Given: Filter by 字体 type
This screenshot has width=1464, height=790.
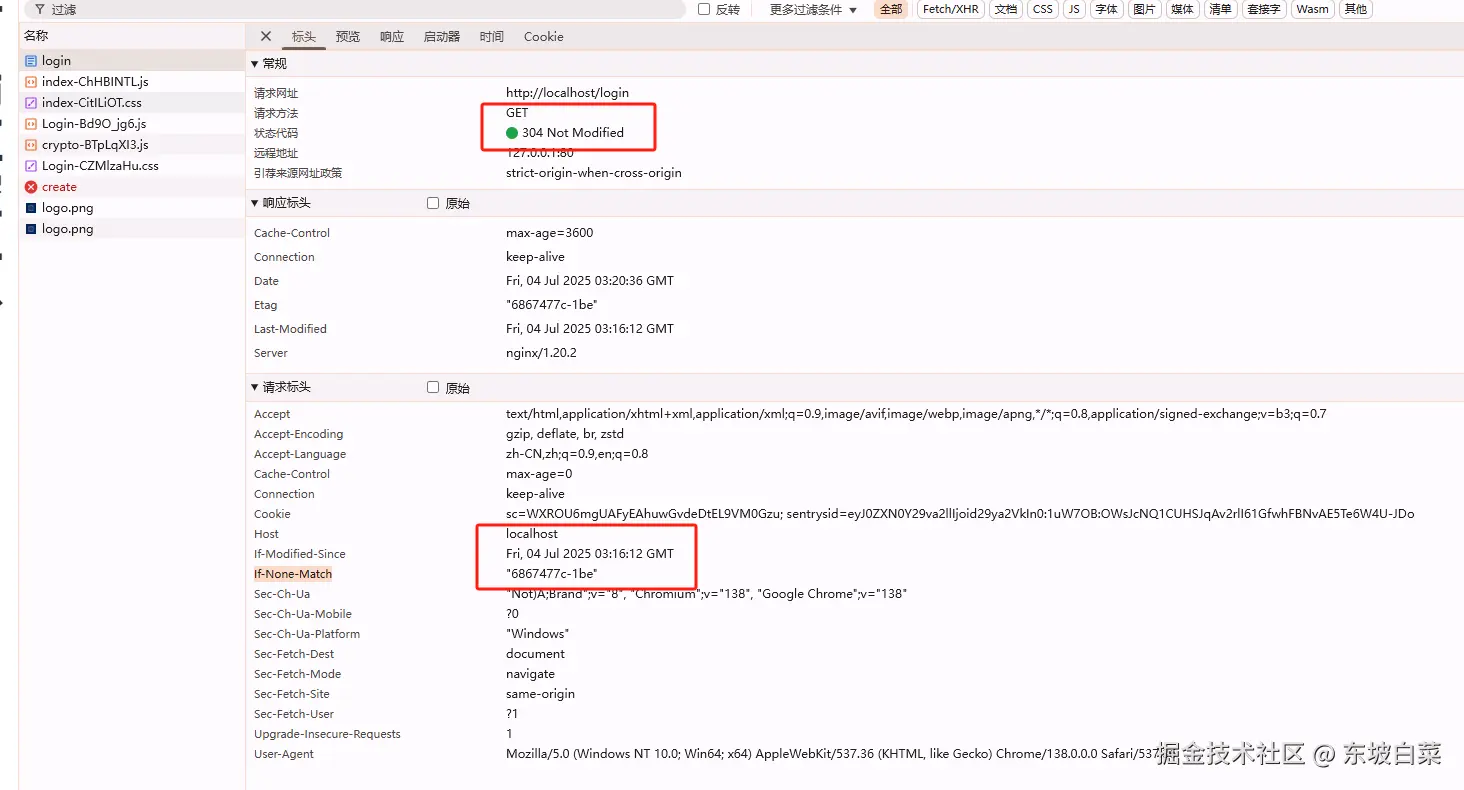Looking at the screenshot, I should point(1106,9).
